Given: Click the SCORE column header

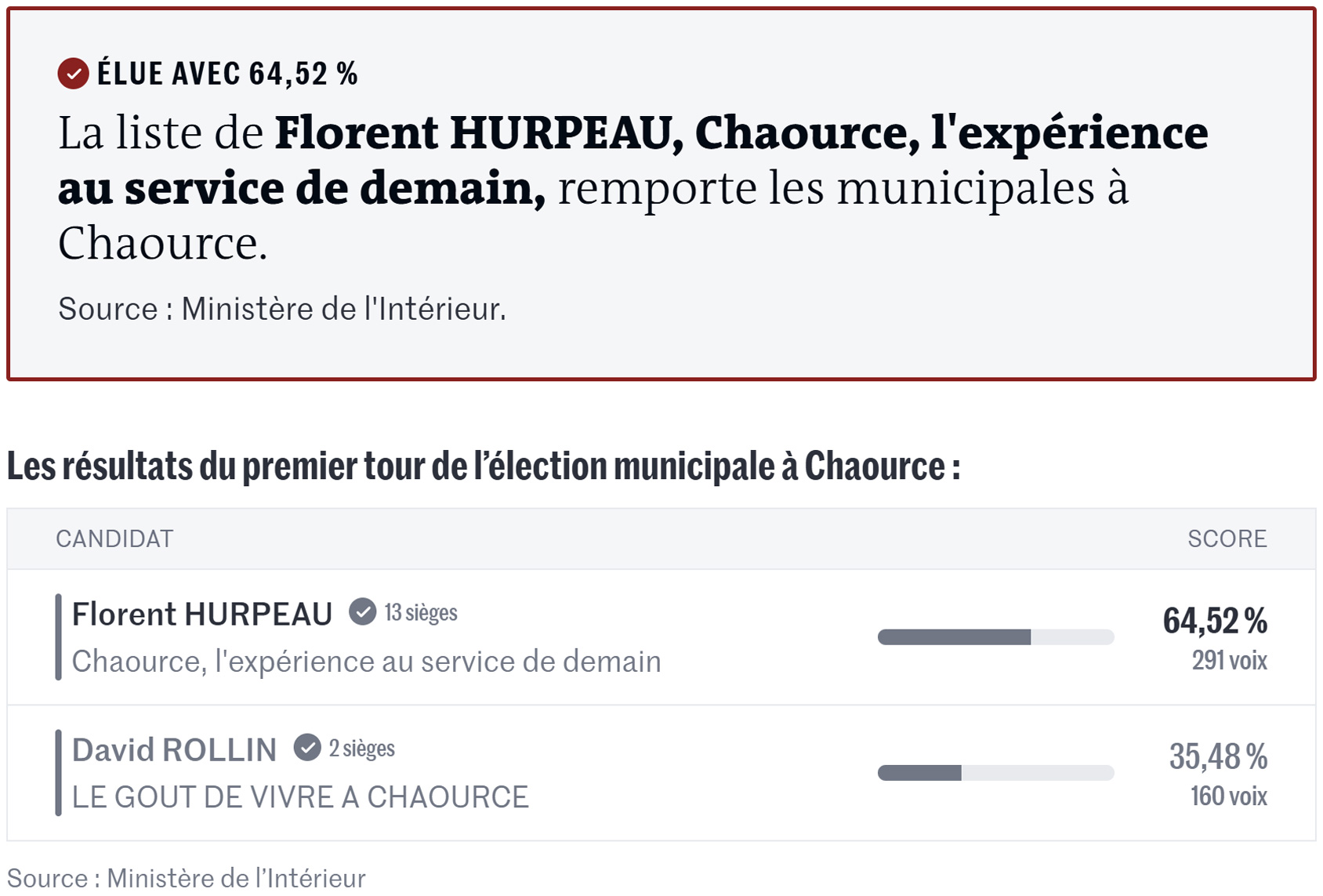Looking at the screenshot, I should point(1227,539).
